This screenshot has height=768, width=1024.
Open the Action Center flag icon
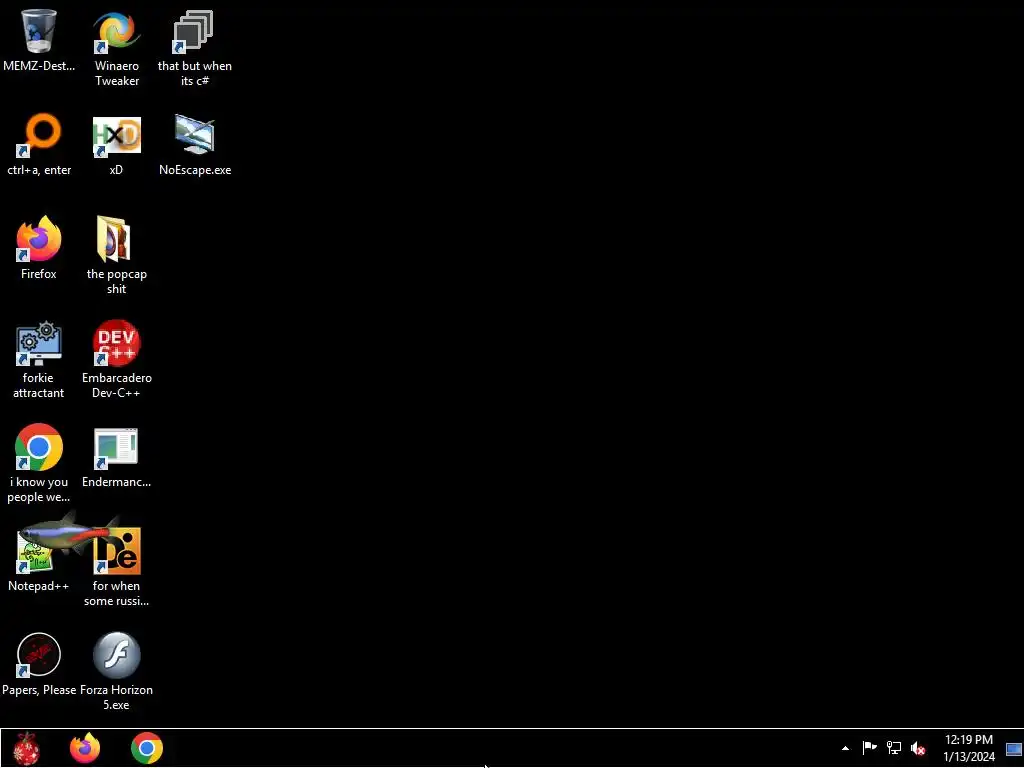pos(869,748)
